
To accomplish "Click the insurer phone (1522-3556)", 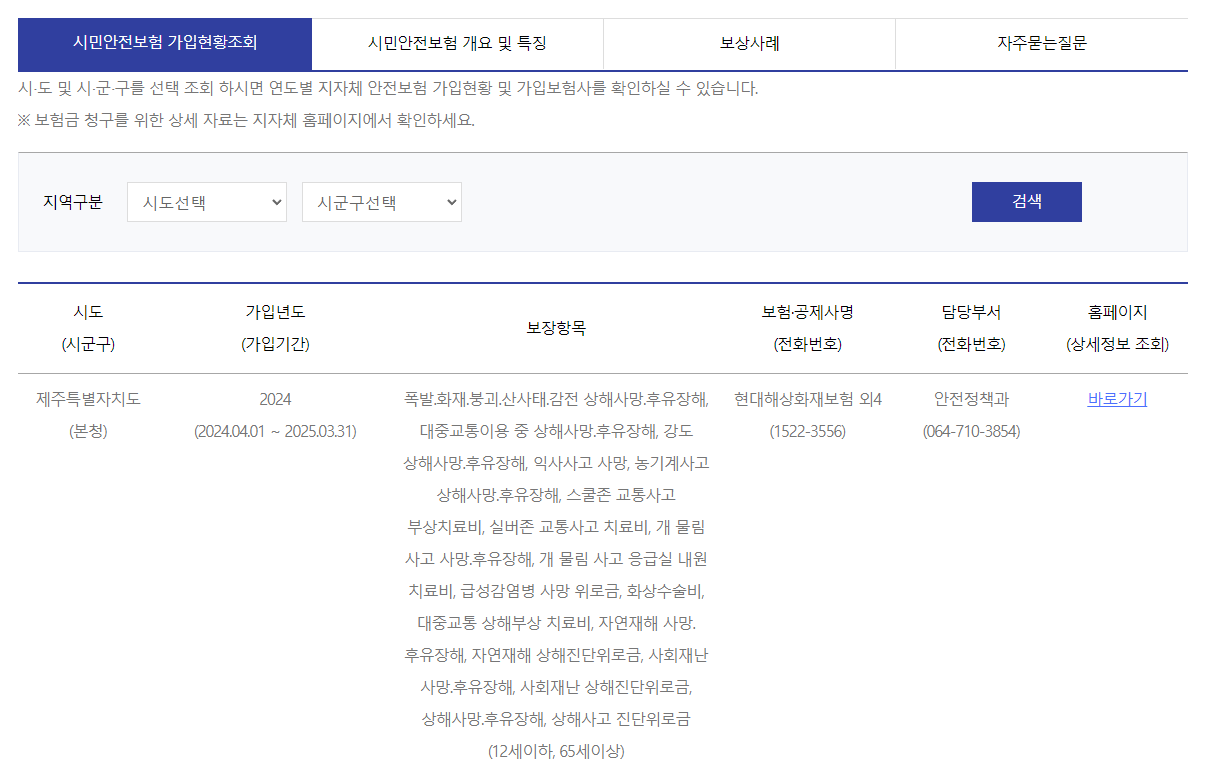I will 807,431.
